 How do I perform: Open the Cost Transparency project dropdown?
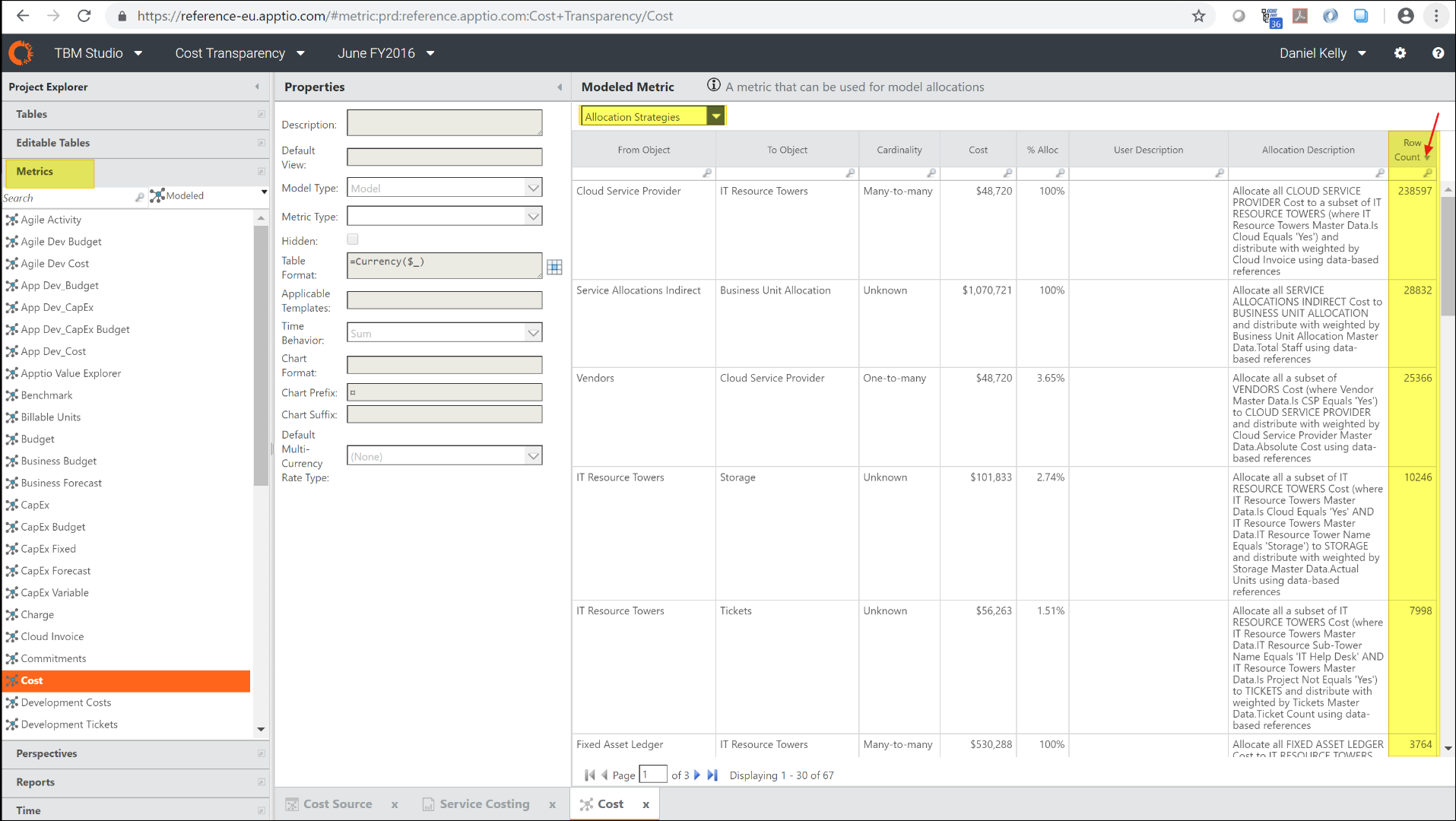[239, 53]
